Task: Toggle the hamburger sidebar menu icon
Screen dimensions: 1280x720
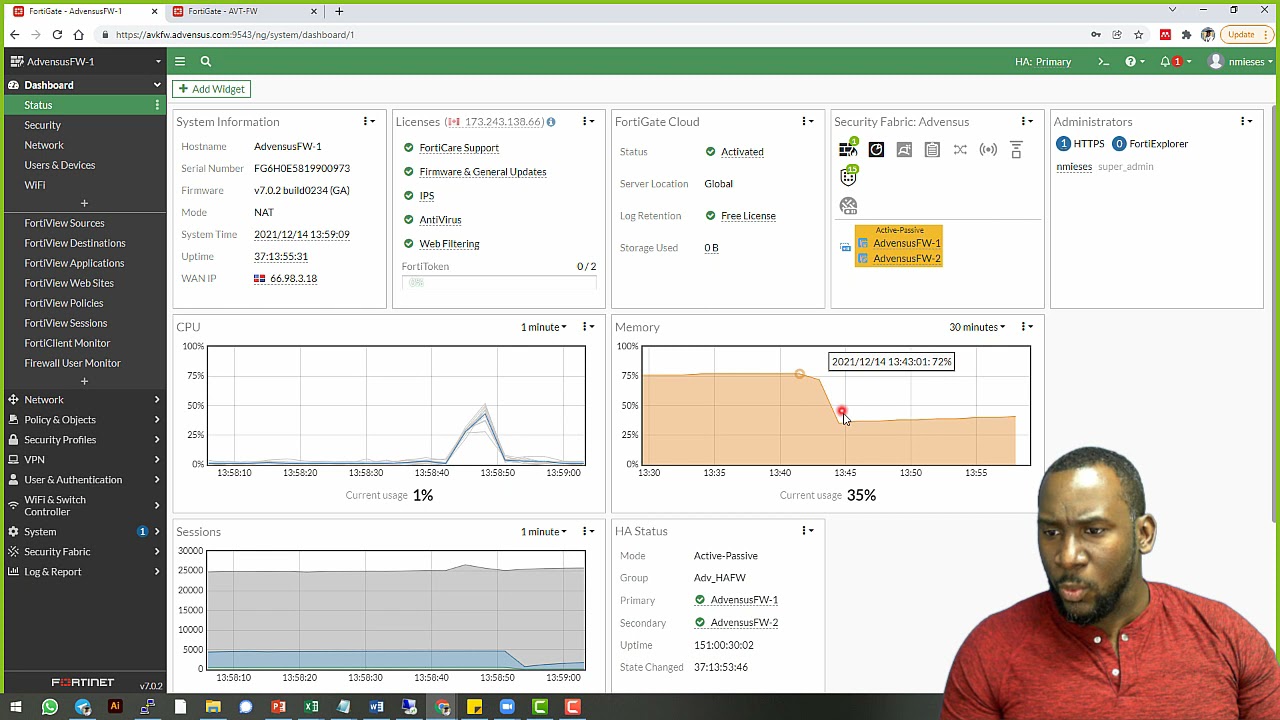Action: tap(180, 61)
